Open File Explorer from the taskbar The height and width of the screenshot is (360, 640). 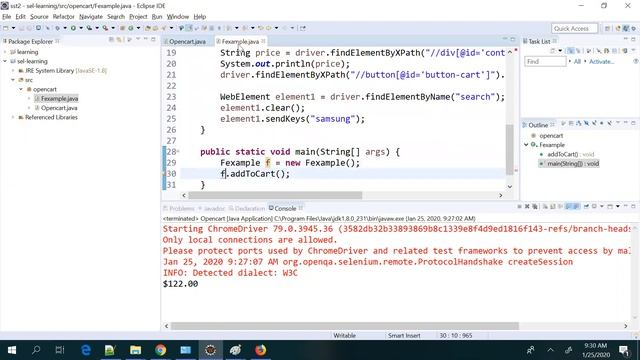[135, 350]
